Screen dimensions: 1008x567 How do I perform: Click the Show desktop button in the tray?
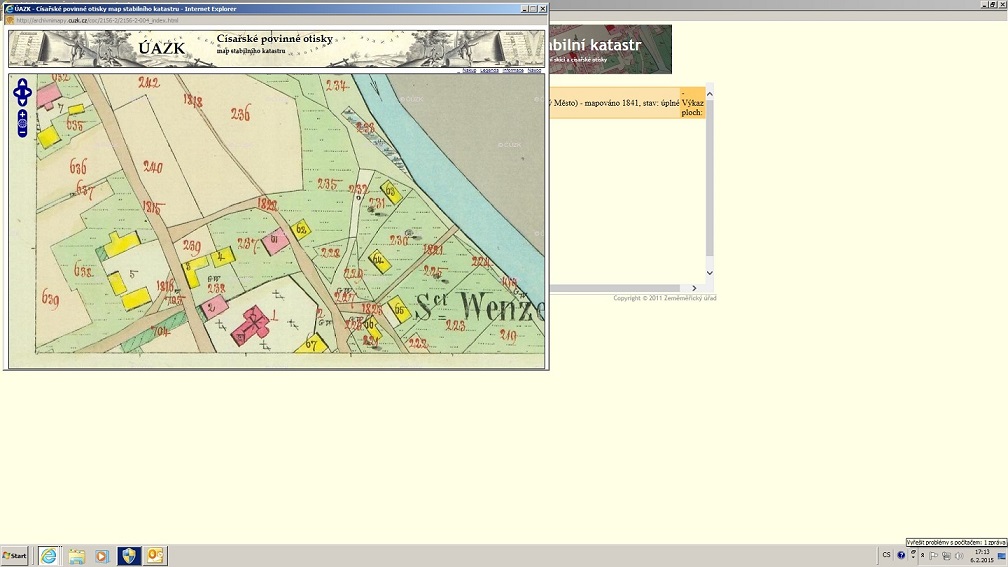pyautogui.click(x=1002, y=555)
